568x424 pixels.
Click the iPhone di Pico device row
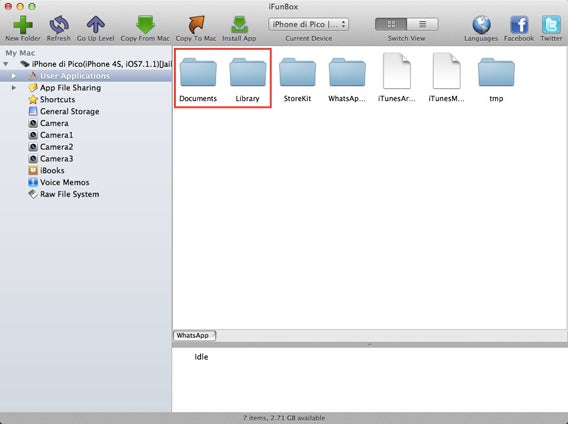(x=86, y=64)
